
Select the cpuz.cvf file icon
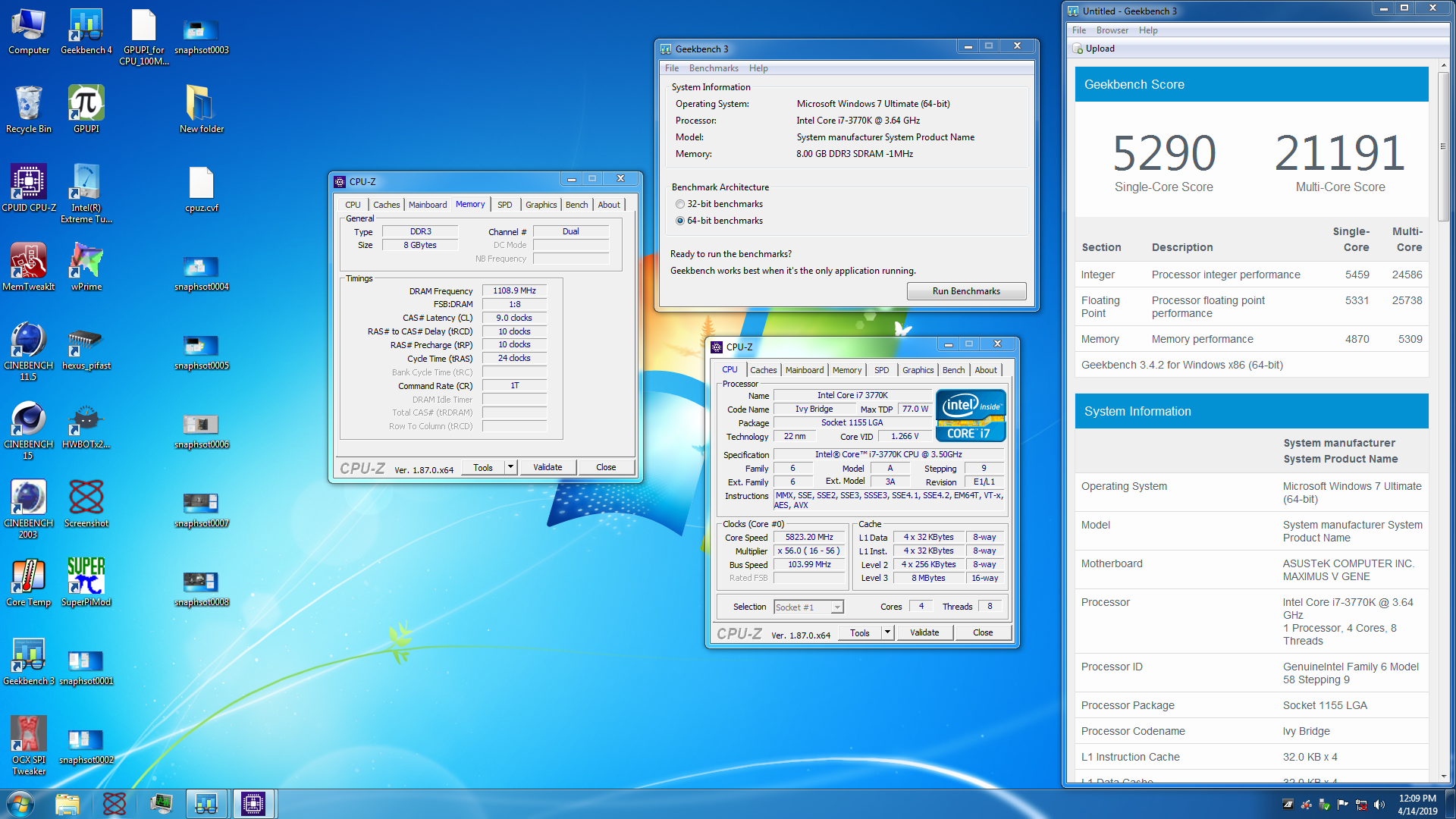(201, 189)
